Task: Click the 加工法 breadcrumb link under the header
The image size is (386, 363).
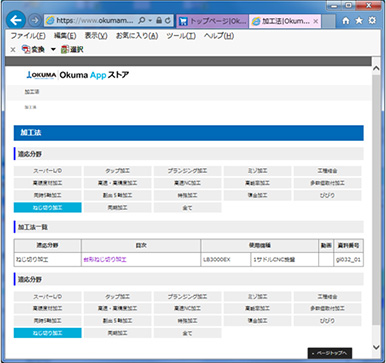Action: [32, 92]
